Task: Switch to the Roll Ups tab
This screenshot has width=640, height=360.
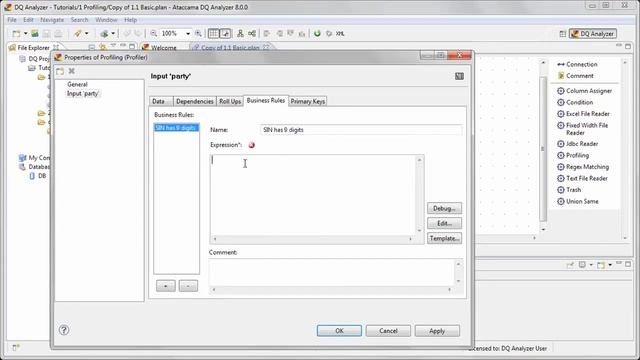Action: [230, 101]
